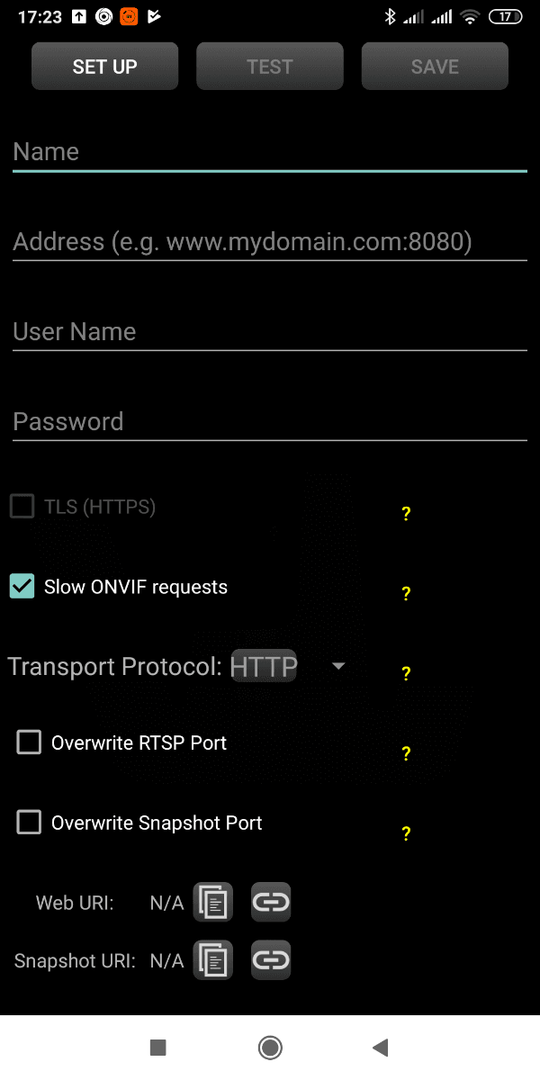This screenshot has width=540, height=1080.
Task: Enable Overwrite RTSP Port checkbox
Action: click(29, 742)
